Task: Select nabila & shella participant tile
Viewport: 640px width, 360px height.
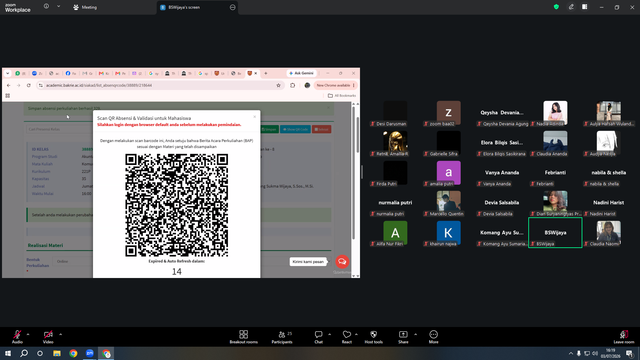Action: [x=609, y=173]
